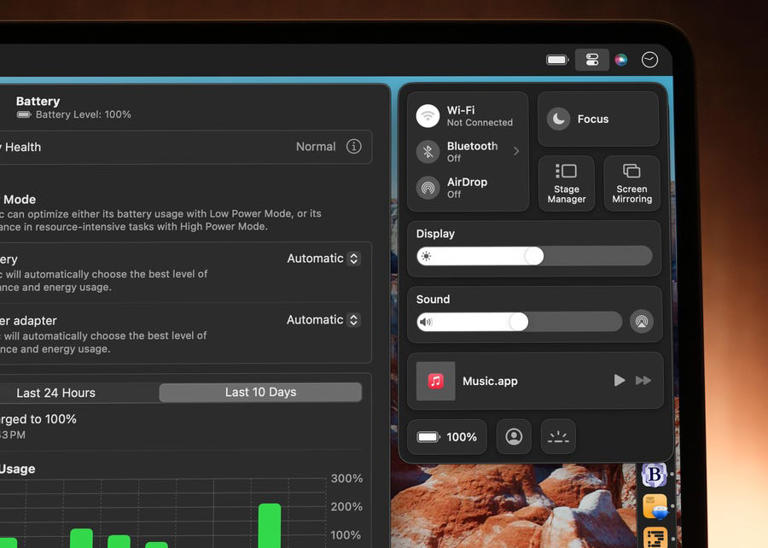The width and height of the screenshot is (768, 548).
Task: Switch to Last 24 Hours tab
Action: tap(56, 392)
